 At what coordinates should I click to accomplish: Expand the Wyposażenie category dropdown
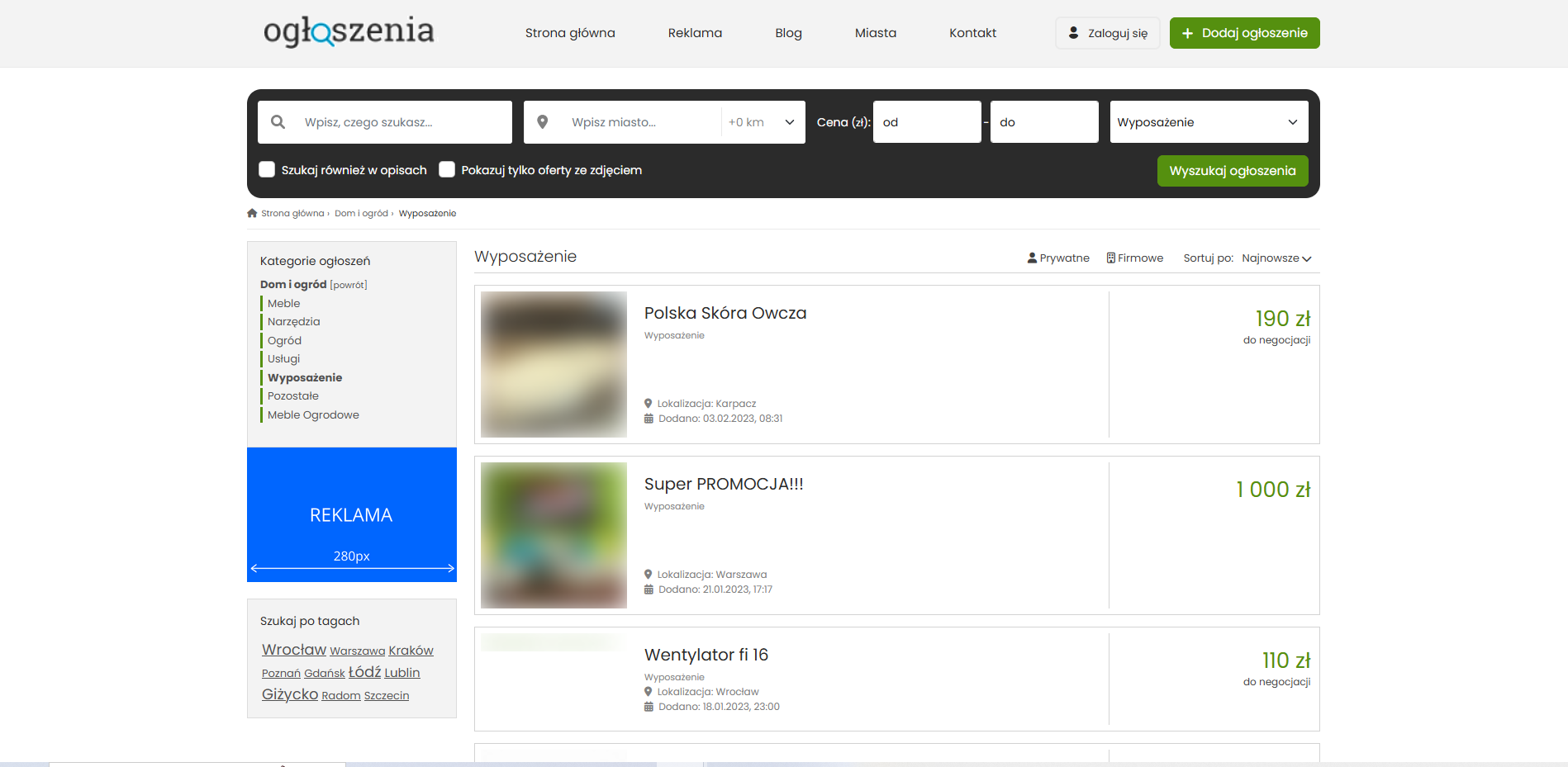click(x=1209, y=122)
